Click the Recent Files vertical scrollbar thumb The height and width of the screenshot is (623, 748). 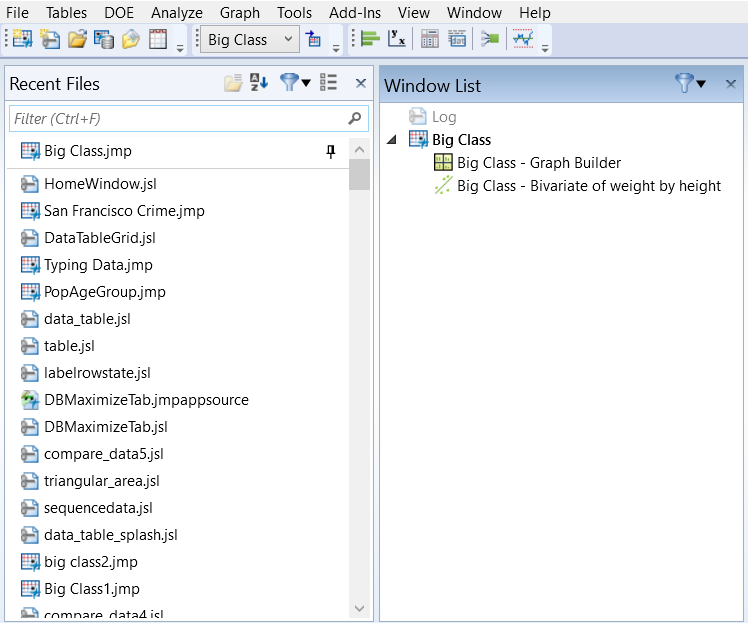tap(359, 174)
